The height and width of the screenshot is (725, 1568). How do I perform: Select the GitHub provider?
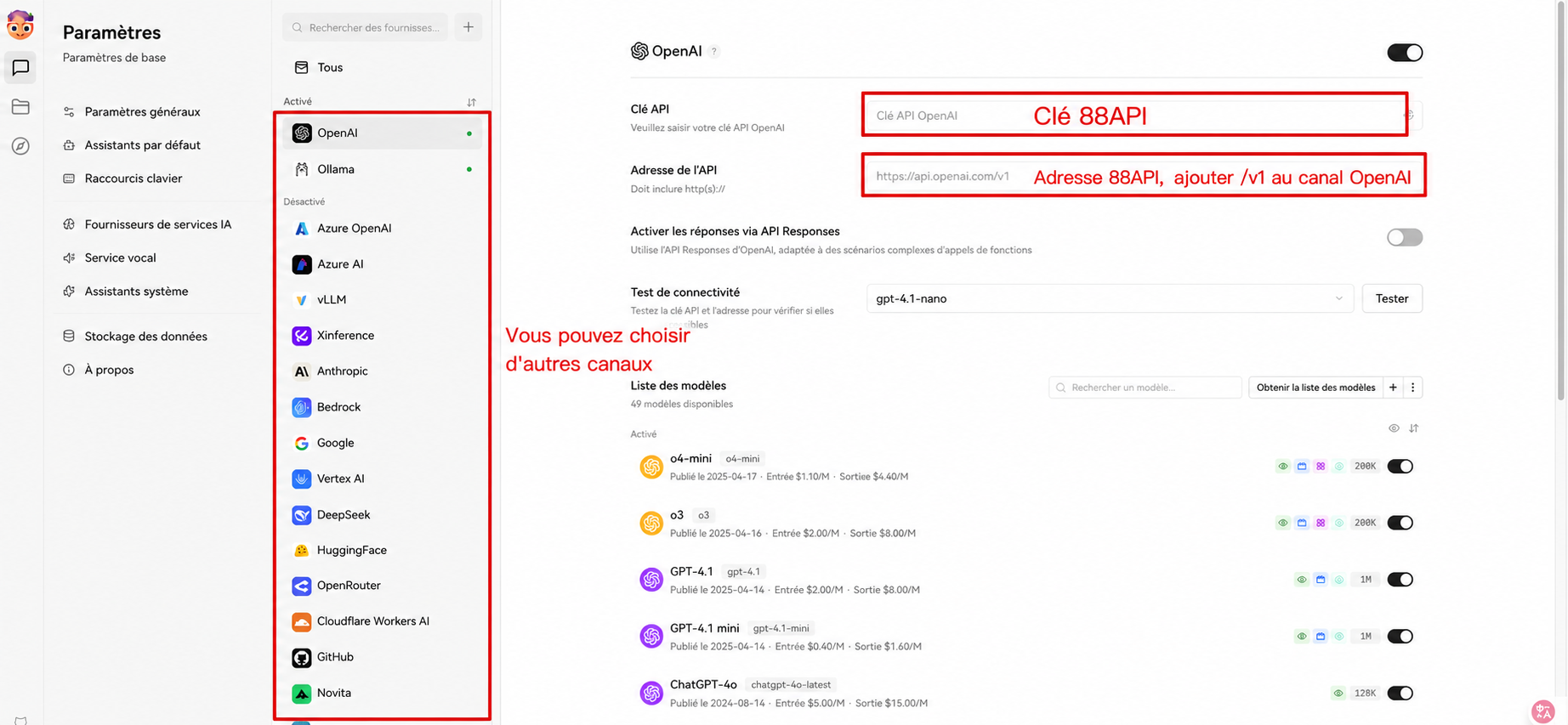coord(382,657)
